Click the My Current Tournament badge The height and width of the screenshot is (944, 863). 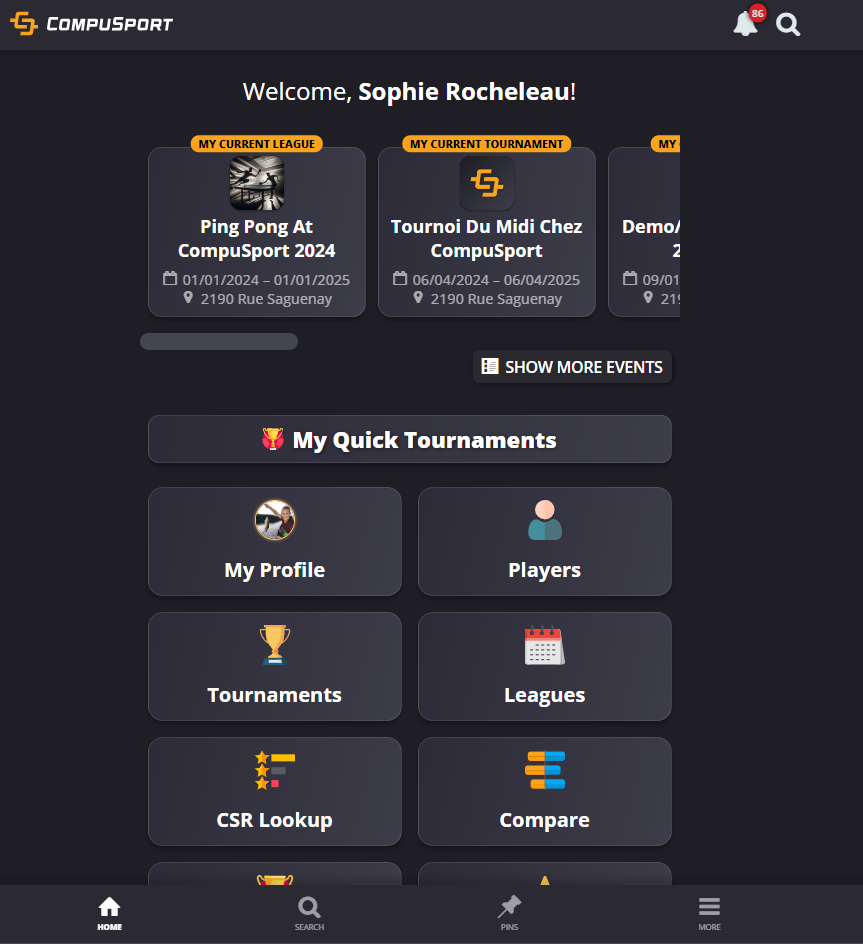[487, 144]
